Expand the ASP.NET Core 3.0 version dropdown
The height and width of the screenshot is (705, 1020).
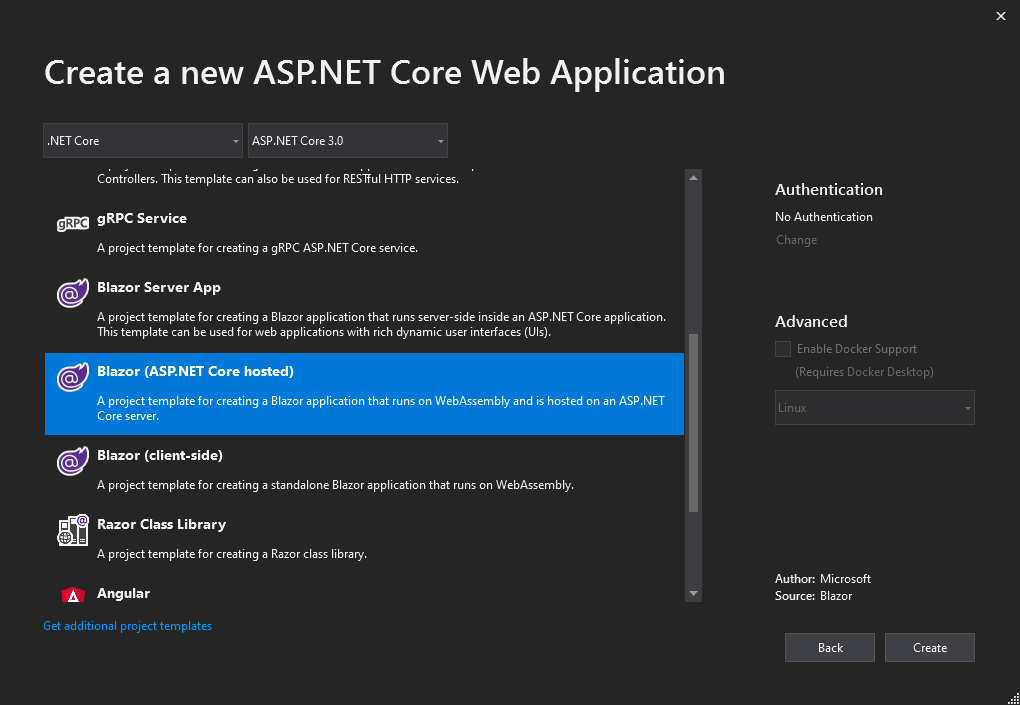coord(347,141)
